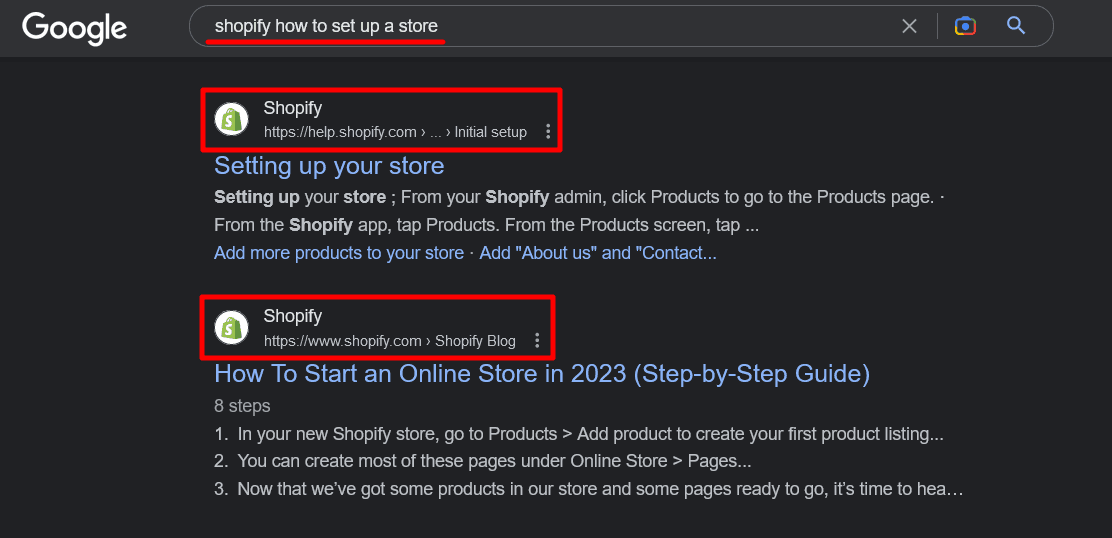Open three-dot menu for help.shopify.com result
Screen dimensions: 1112x538
click(548, 132)
